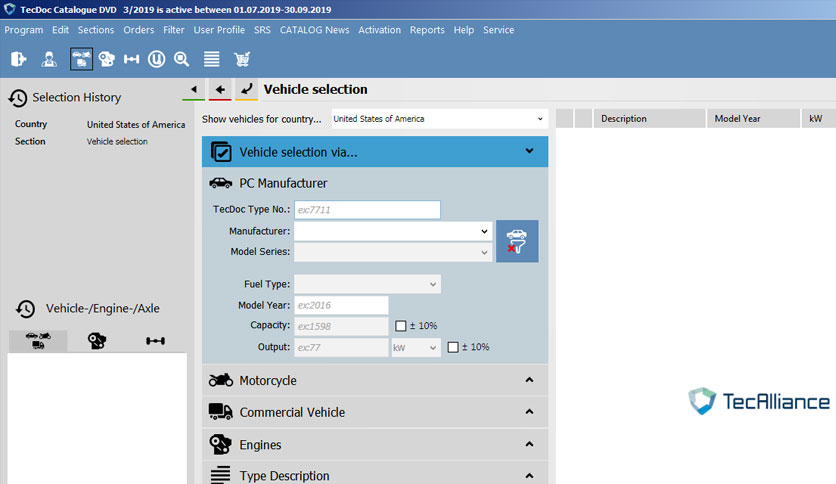Click the return arrow with yellow underline
The image size is (836, 484).
click(x=246, y=89)
